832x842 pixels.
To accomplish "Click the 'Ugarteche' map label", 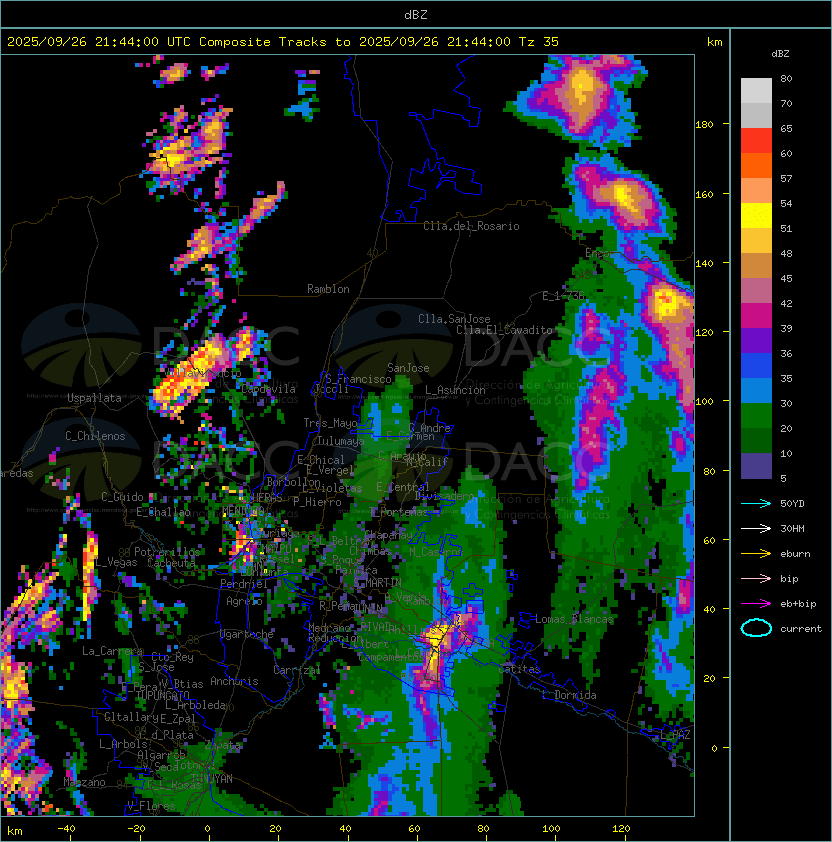I will [247, 634].
